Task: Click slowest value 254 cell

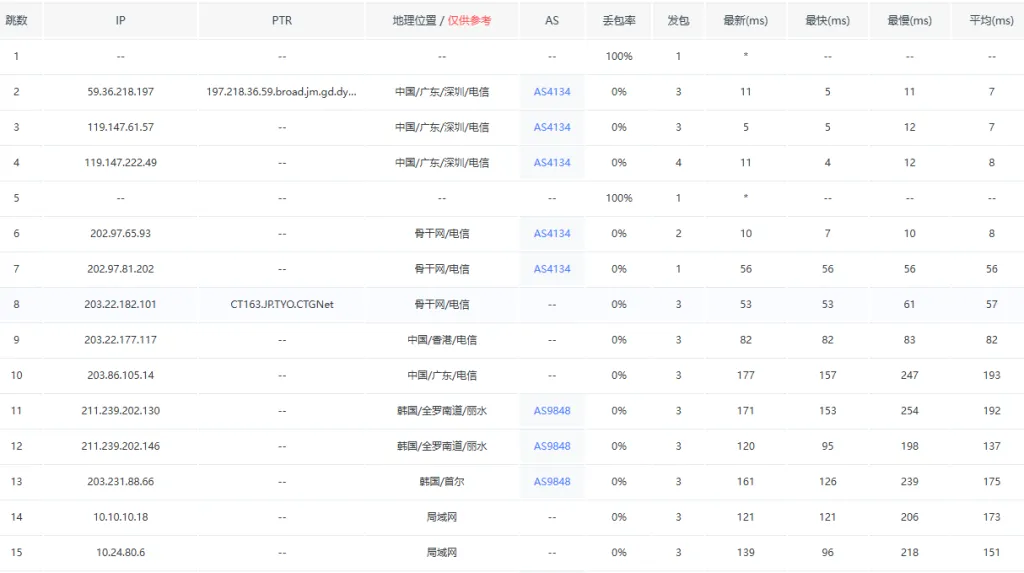Action: pyautogui.click(x=909, y=410)
